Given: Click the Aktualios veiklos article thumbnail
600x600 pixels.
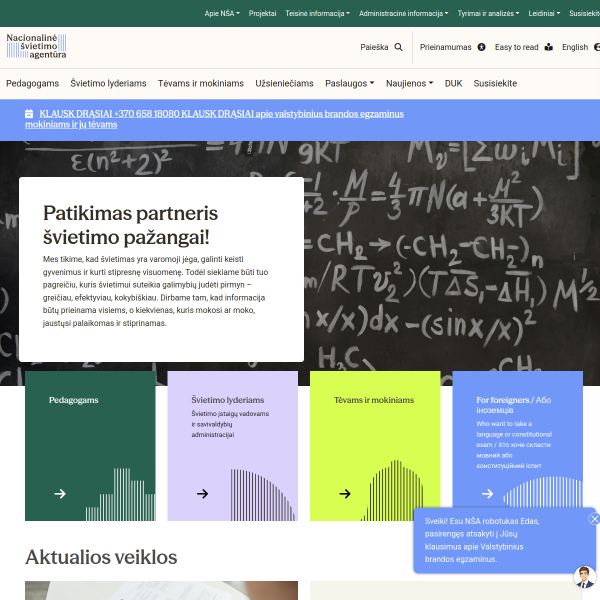Looking at the screenshot, I should click(161, 590).
